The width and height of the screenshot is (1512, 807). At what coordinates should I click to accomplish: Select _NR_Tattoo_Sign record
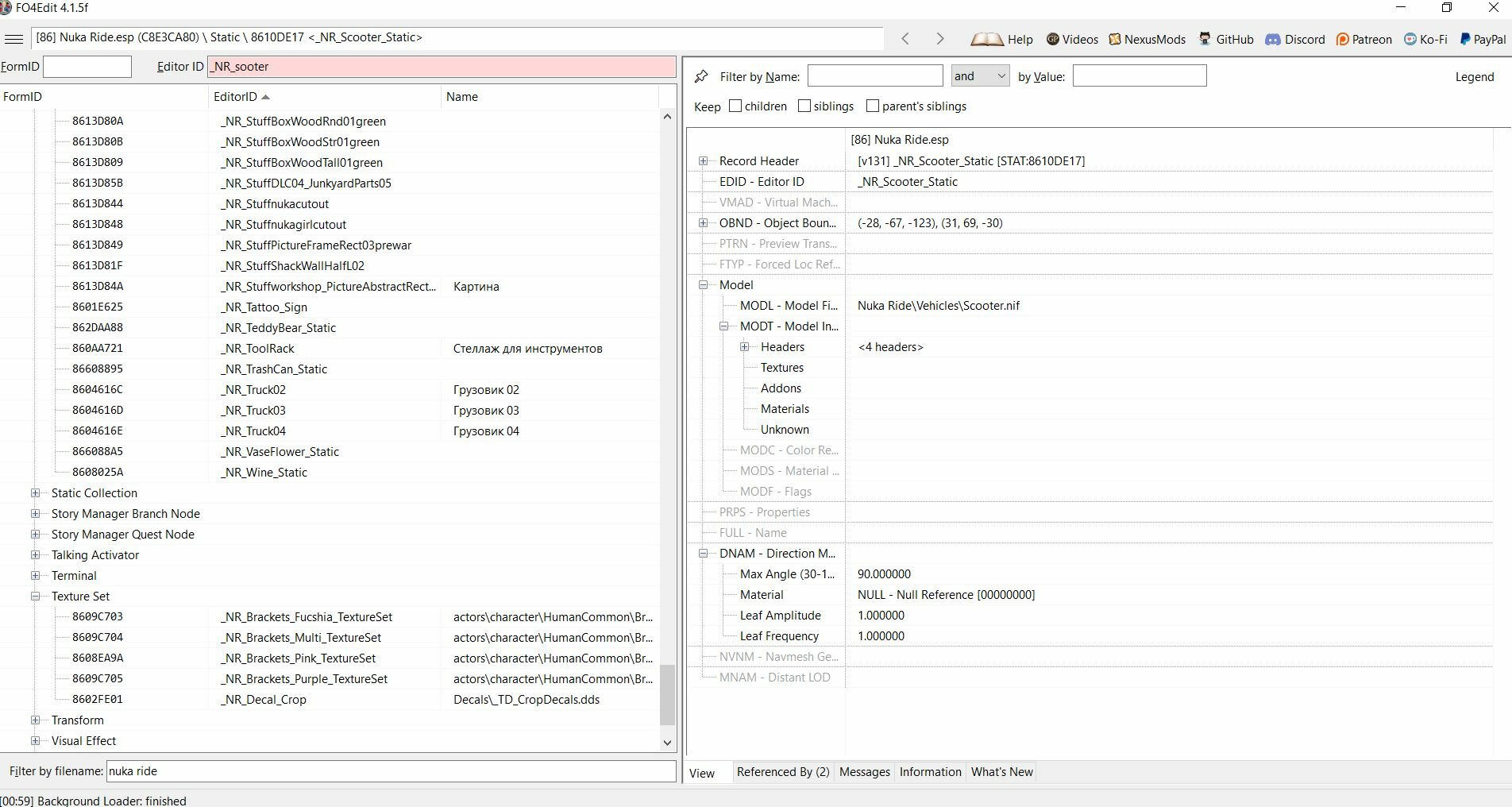pyautogui.click(x=330, y=307)
